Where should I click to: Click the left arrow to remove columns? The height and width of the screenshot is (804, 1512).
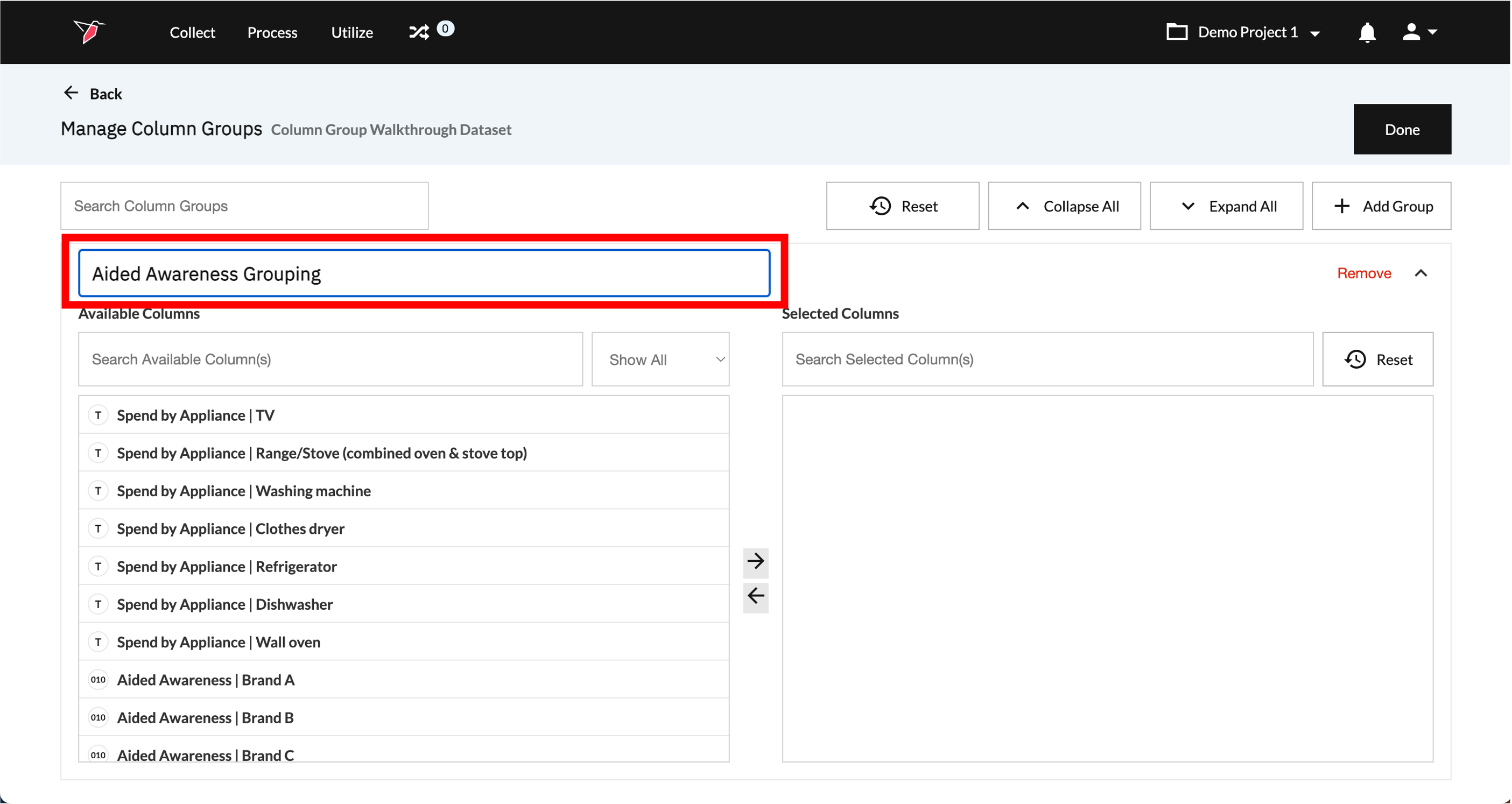755,596
